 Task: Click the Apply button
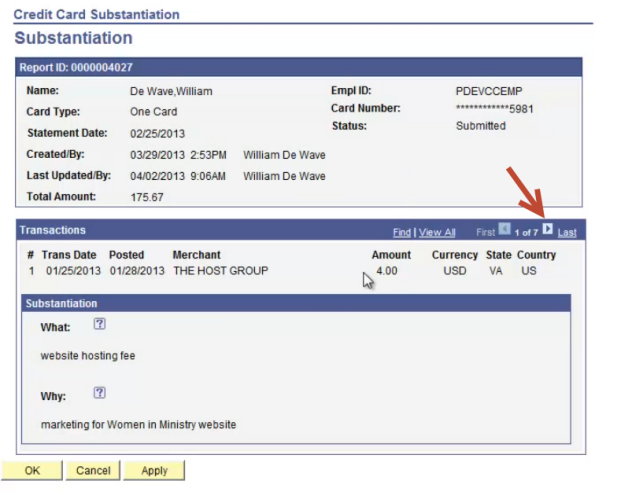[x=154, y=470]
